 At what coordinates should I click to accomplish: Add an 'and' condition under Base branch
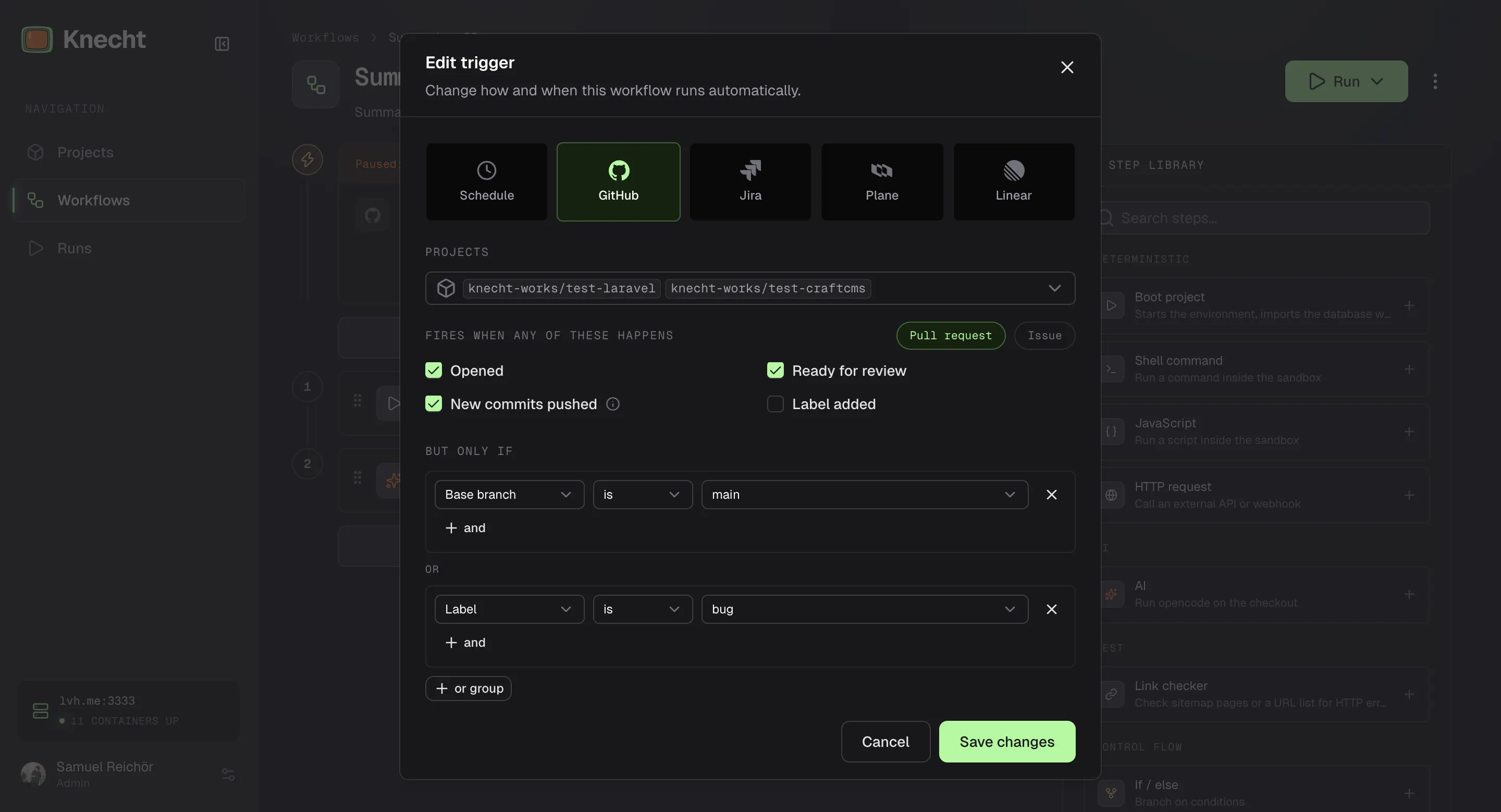pyautogui.click(x=465, y=528)
